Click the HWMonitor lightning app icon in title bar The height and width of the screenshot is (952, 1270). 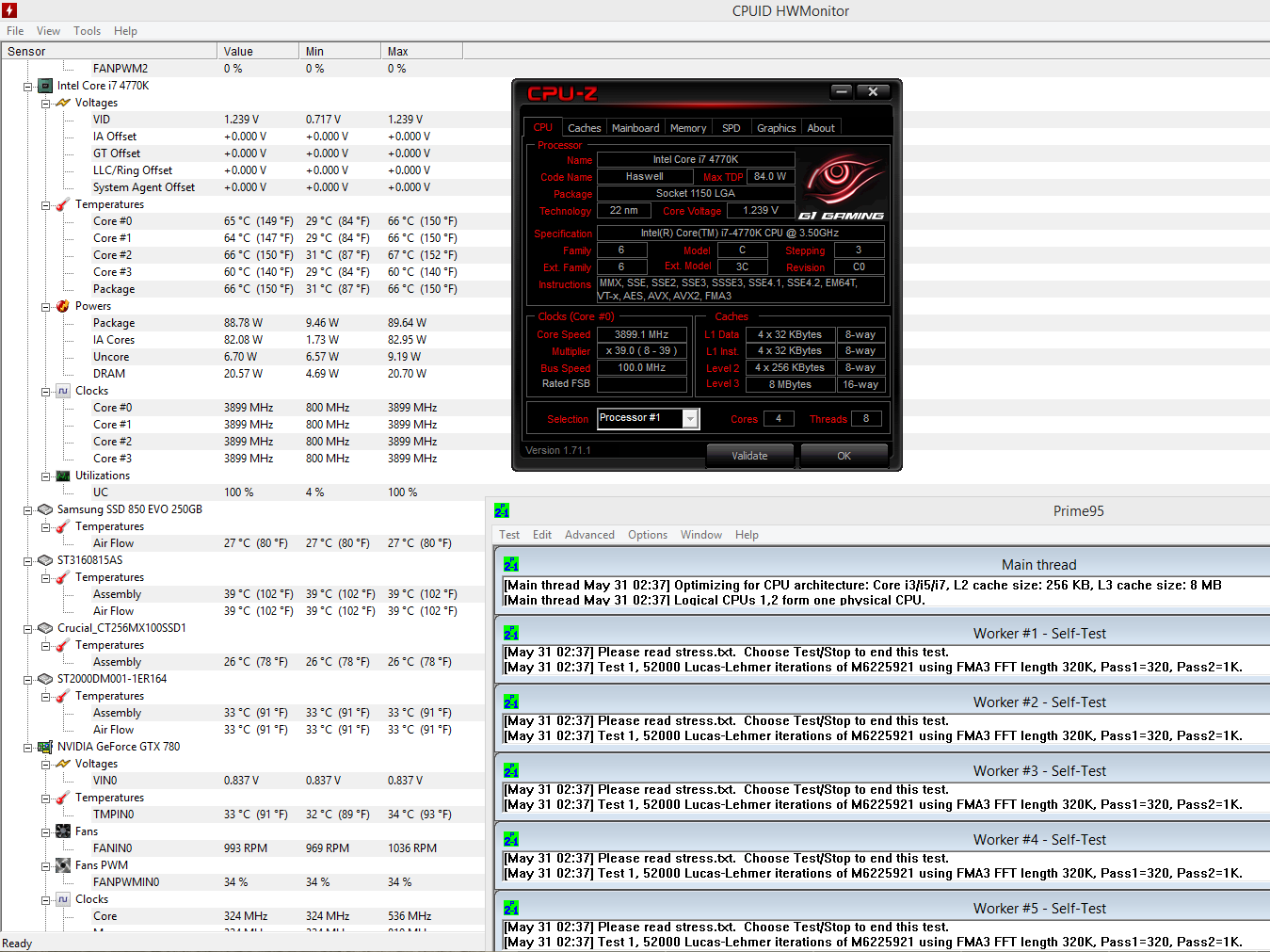(x=9, y=10)
